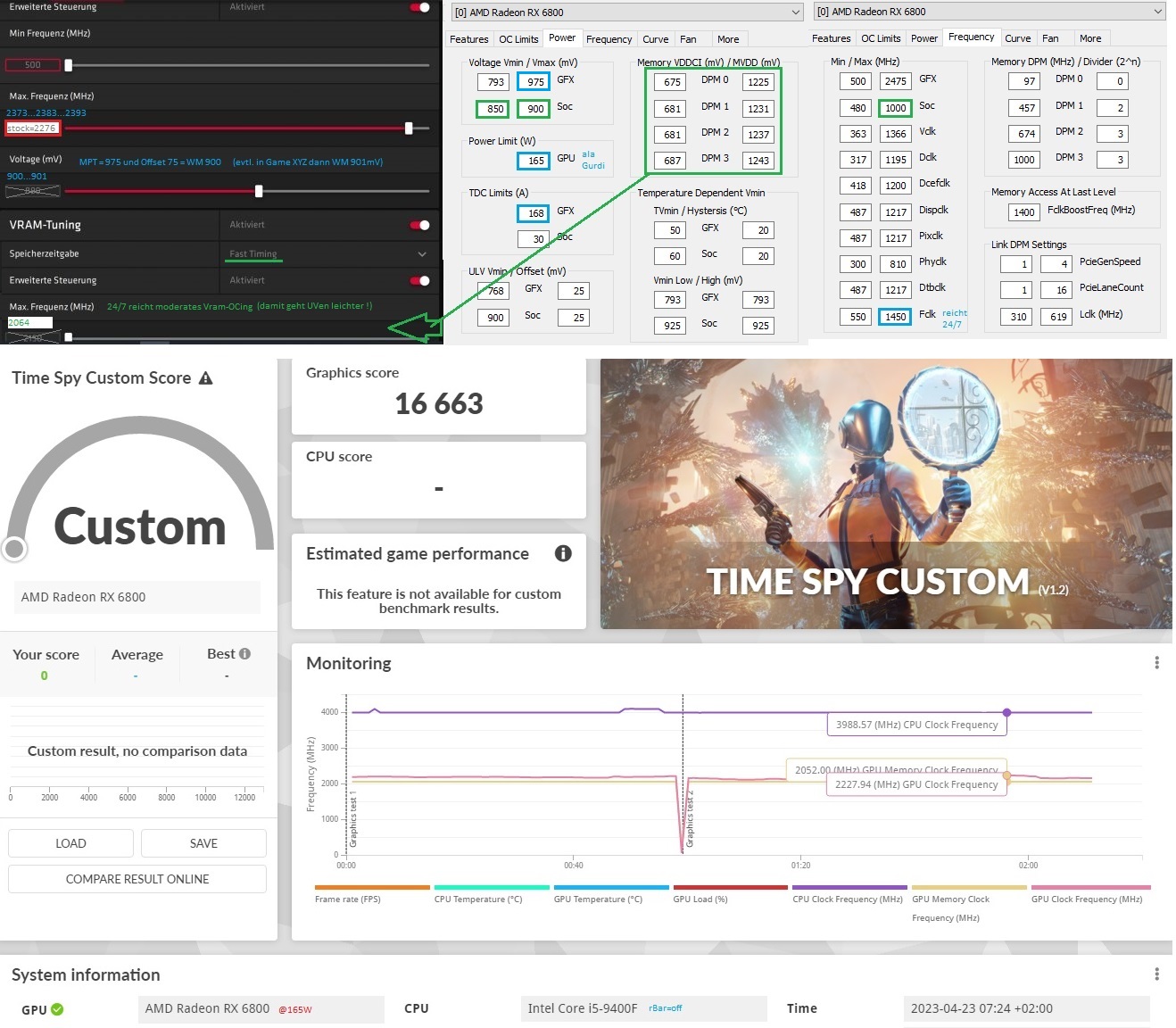
Task: Click the FclkBoostFreq field 1400
Action: (x=1023, y=212)
